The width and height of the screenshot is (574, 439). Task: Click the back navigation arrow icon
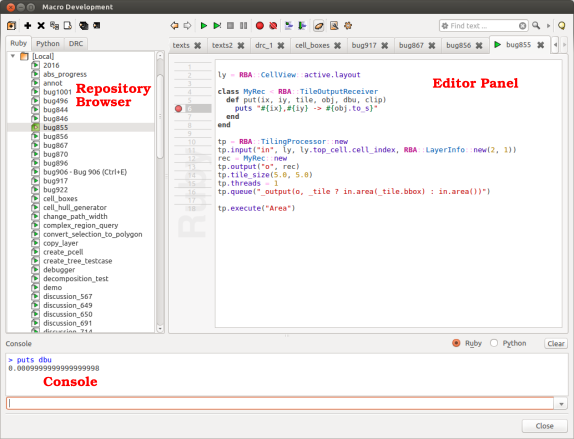[x=174, y=26]
